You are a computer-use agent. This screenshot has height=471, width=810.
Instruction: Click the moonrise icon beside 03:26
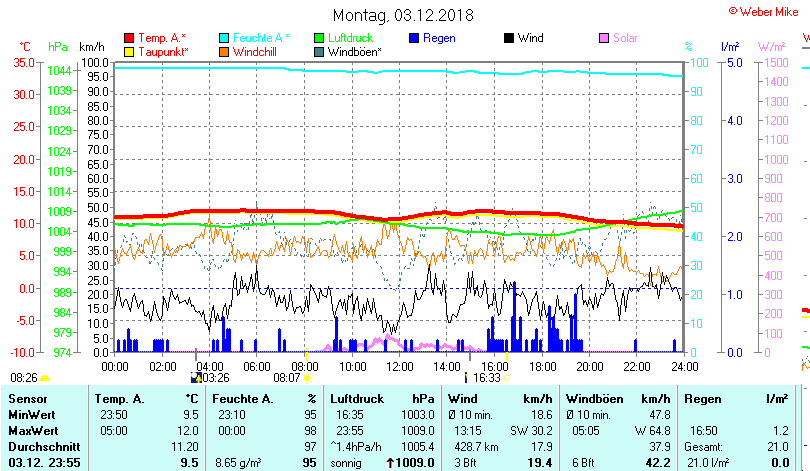click(196, 378)
